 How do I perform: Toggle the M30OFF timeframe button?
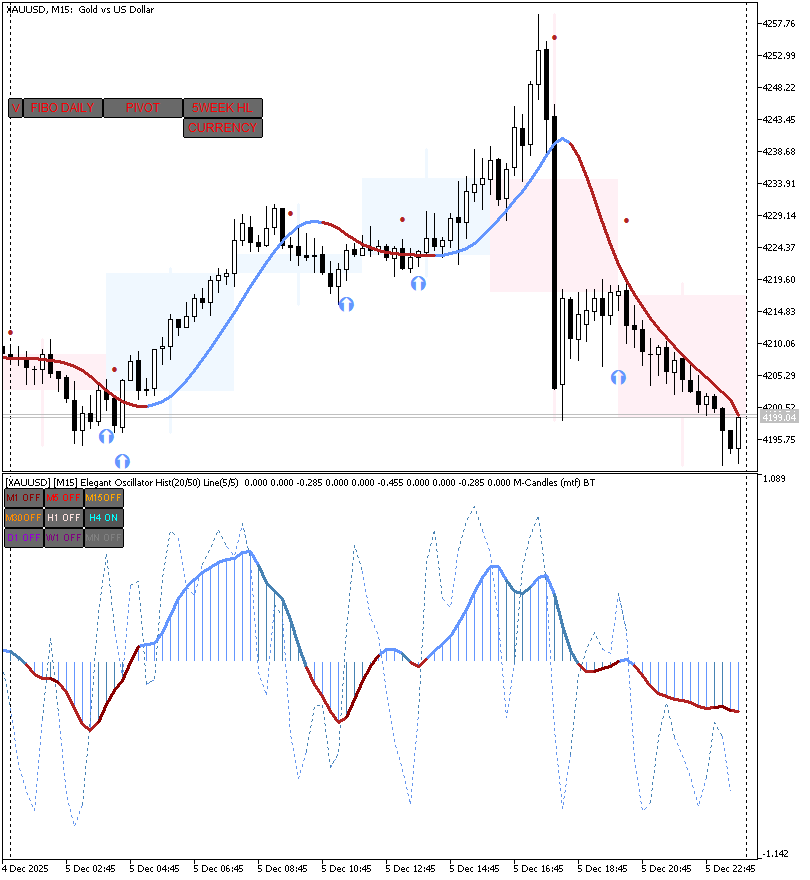click(x=24, y=517)
